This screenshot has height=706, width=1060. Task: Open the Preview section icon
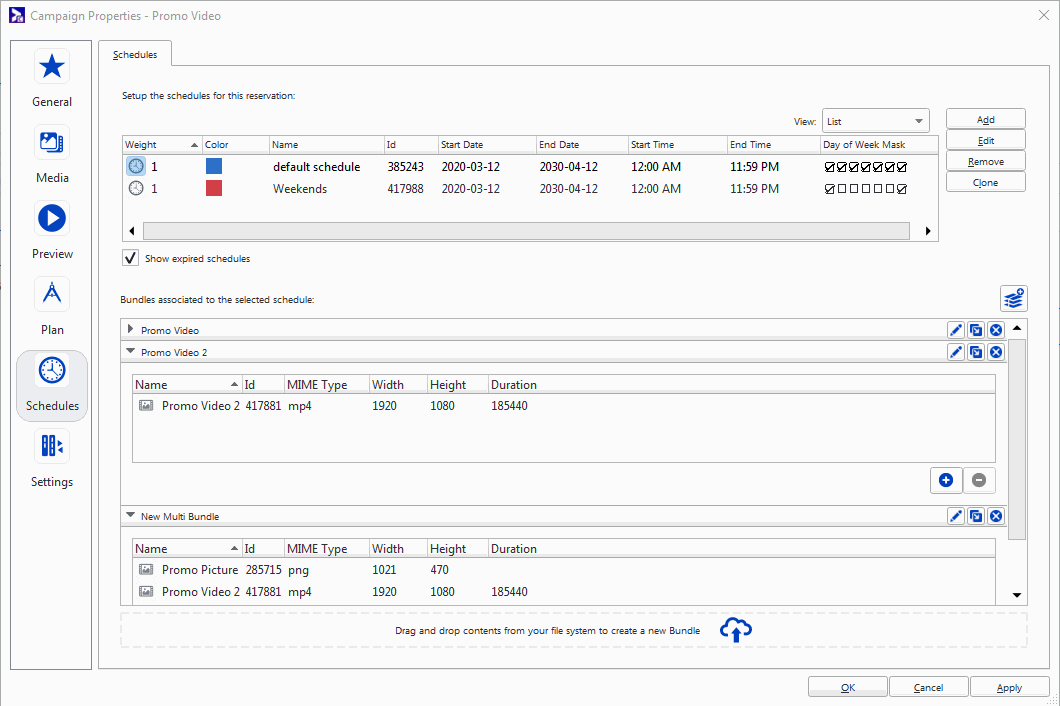[52, 218]
